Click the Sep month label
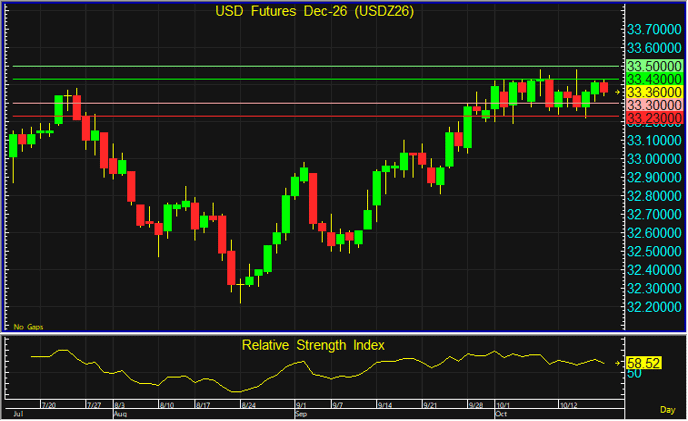The height and width of the screenshot is (421, 688). pos(301,414)
